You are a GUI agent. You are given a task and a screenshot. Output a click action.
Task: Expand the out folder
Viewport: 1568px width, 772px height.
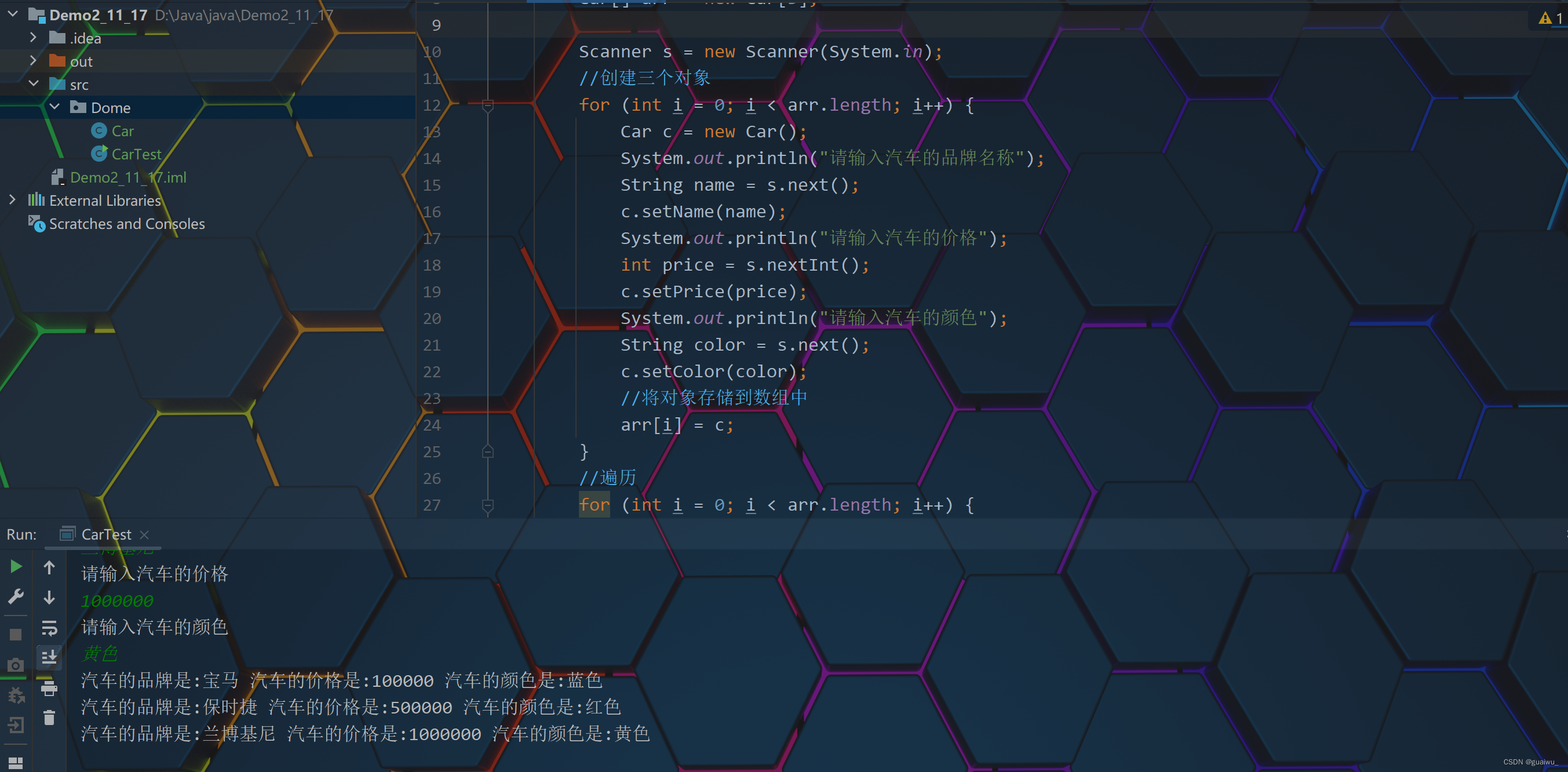point(33,60)
